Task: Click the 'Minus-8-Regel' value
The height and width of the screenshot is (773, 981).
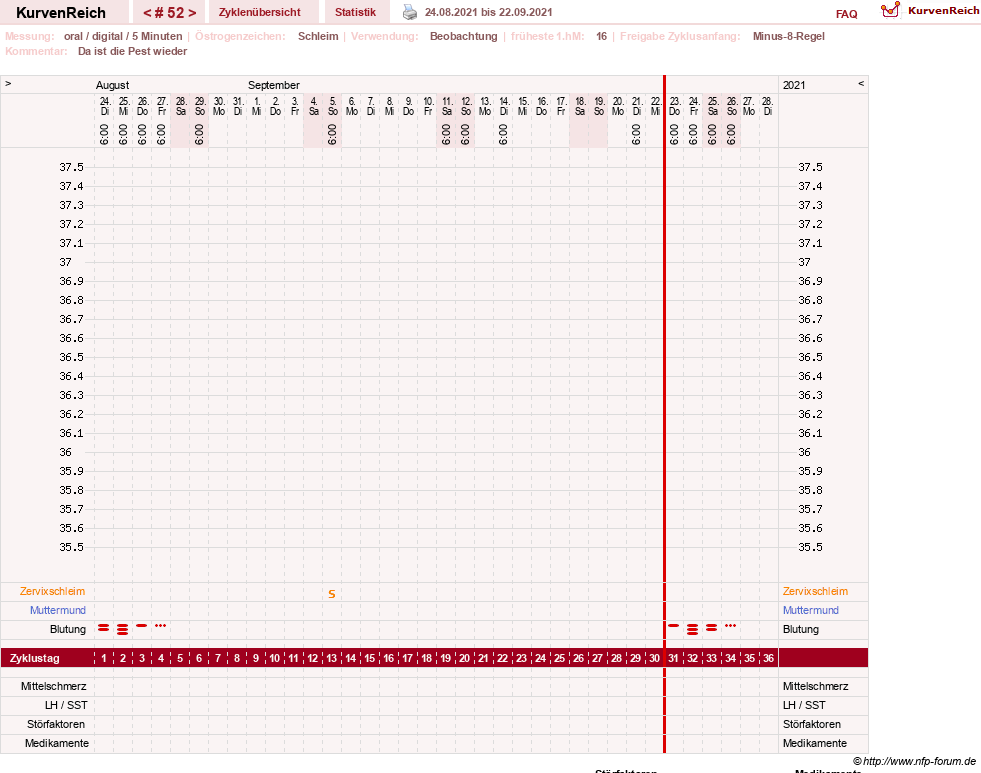Action: [788, 36]
